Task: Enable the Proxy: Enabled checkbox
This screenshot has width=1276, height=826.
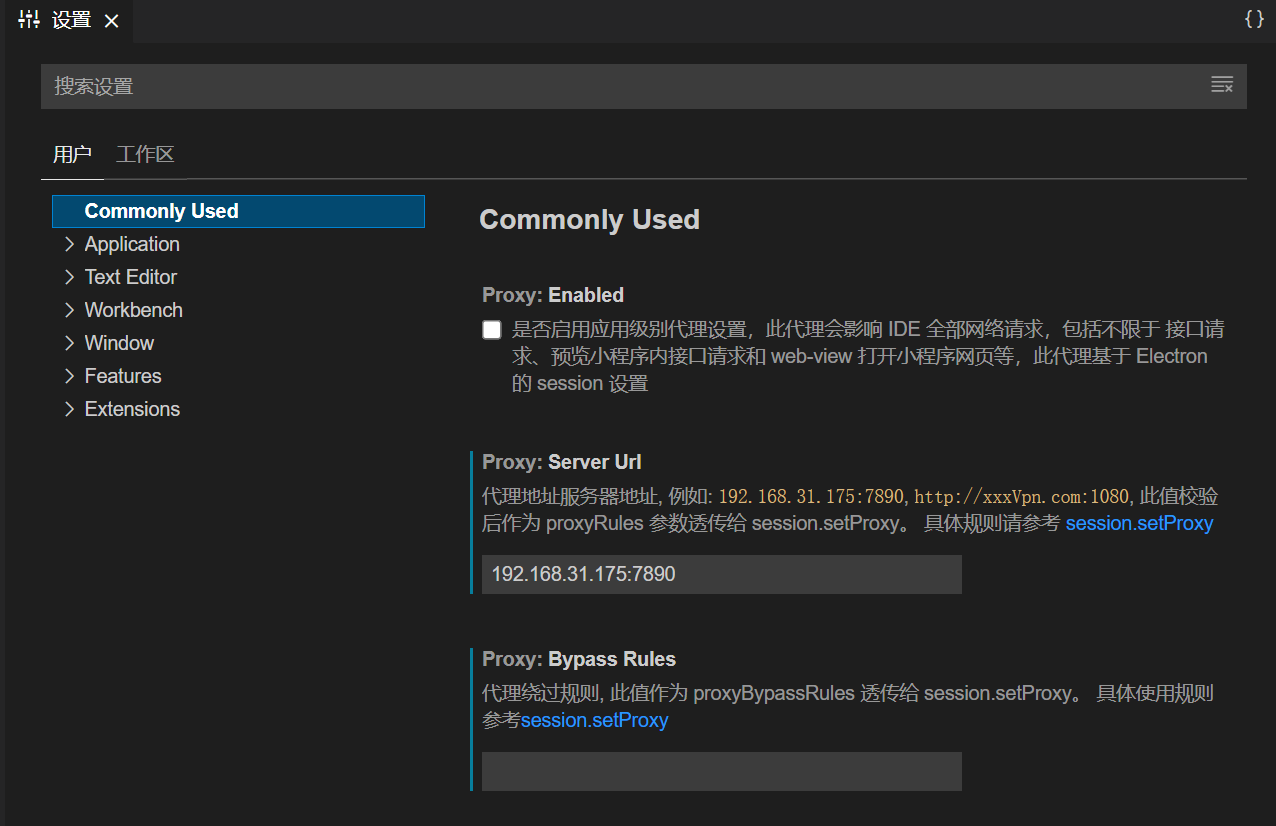Action: (492, 330)
